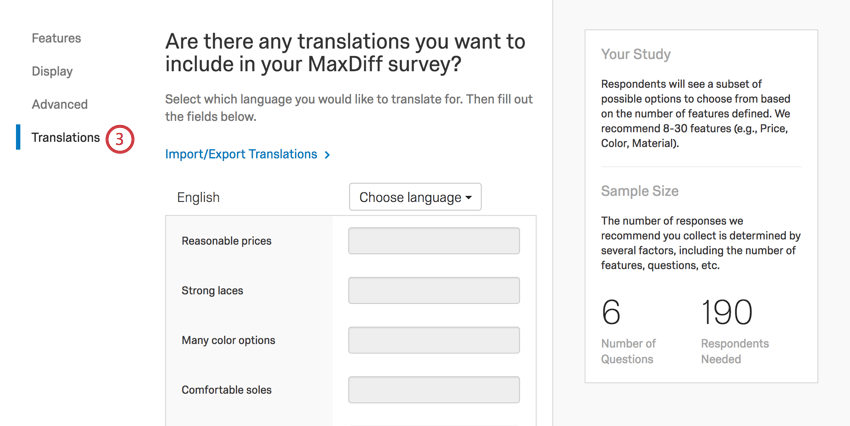
Task: Select the Translations tab
Action: [x=65, y=137]
